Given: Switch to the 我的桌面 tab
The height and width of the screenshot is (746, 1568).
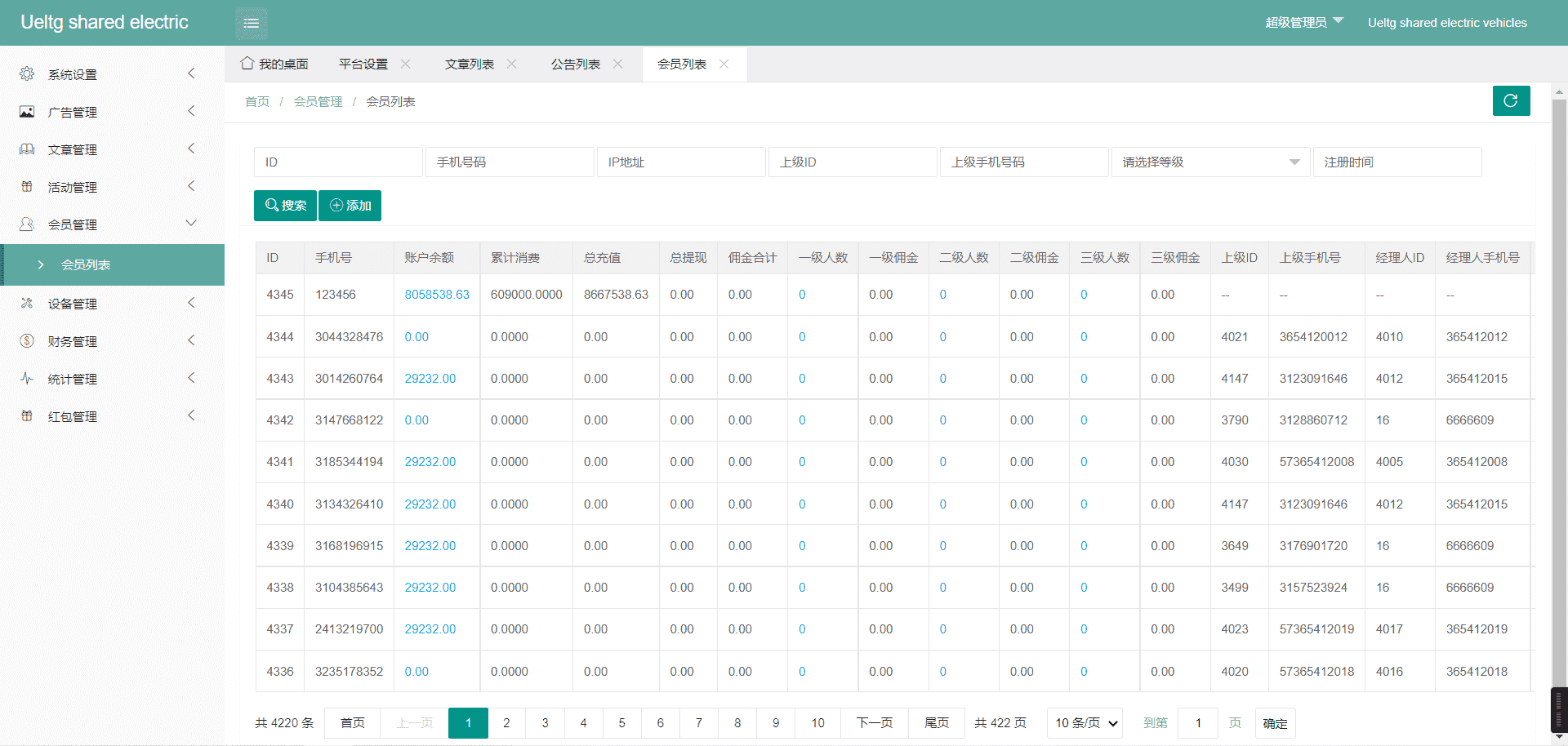Looking at the screenshot, I should point(275,64).
